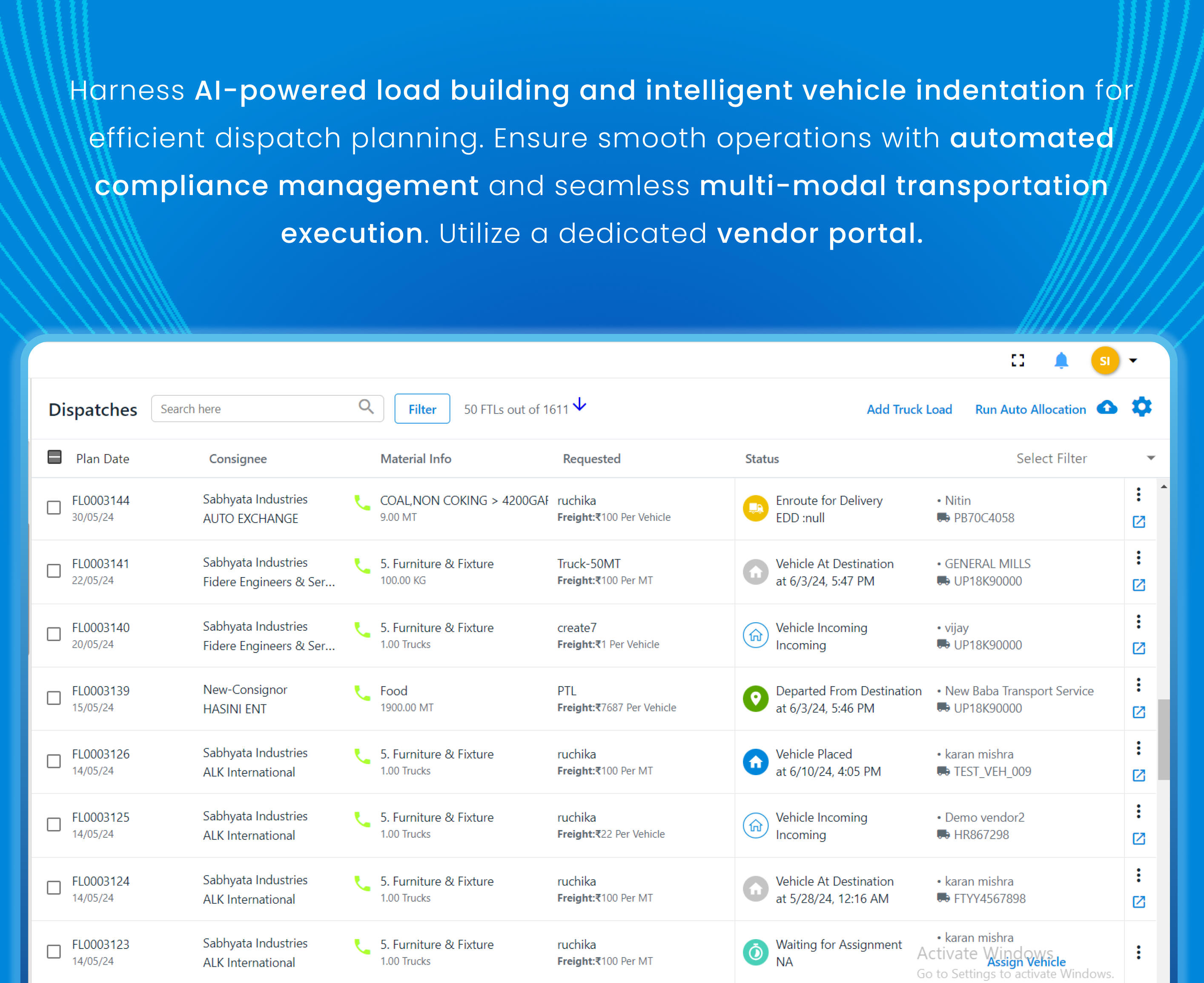Click the Filter button
The height and width of the screenshot is (983, 1204).
[x=422, y=408]
